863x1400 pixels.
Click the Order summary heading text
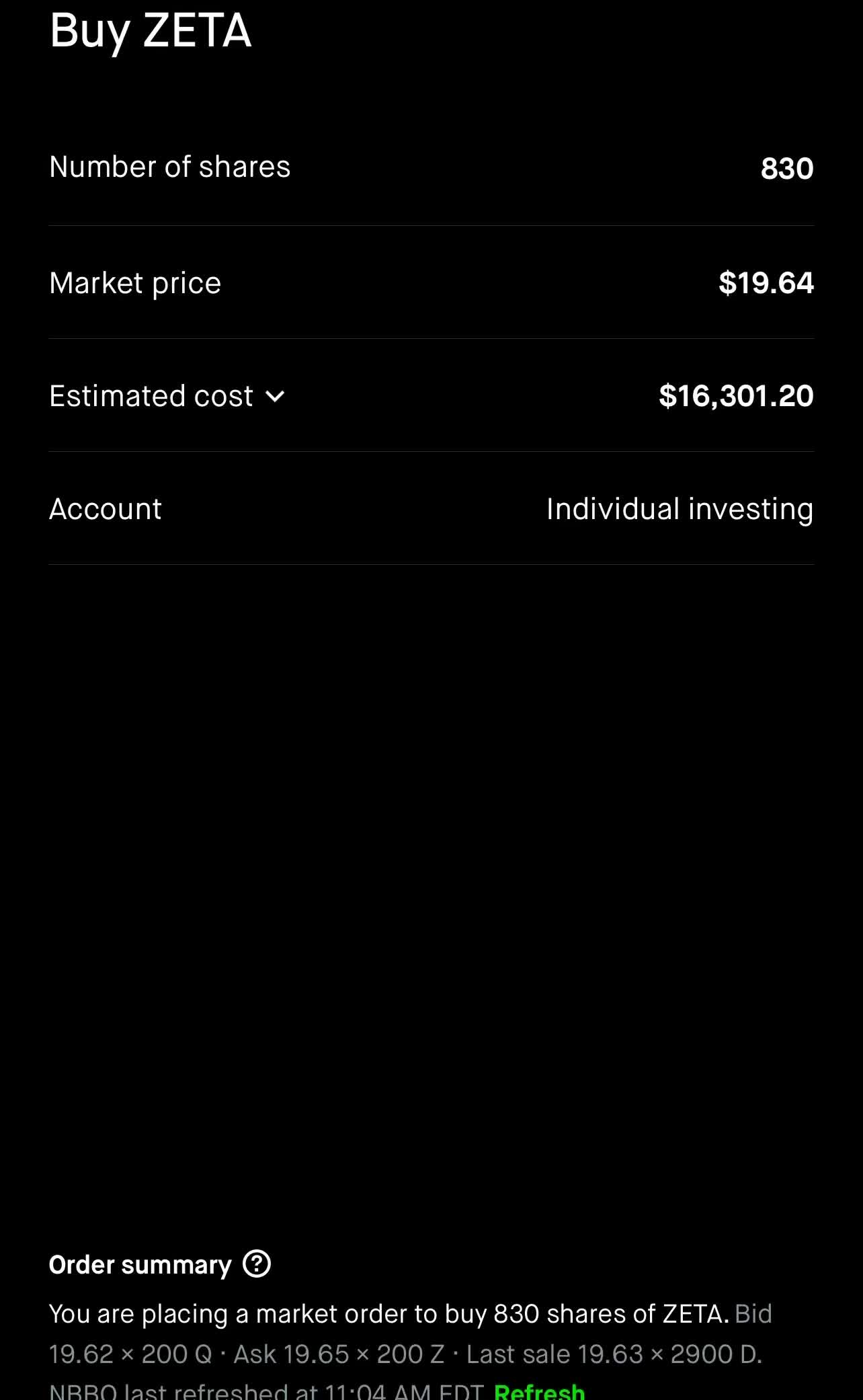(x=140, y=1265)
